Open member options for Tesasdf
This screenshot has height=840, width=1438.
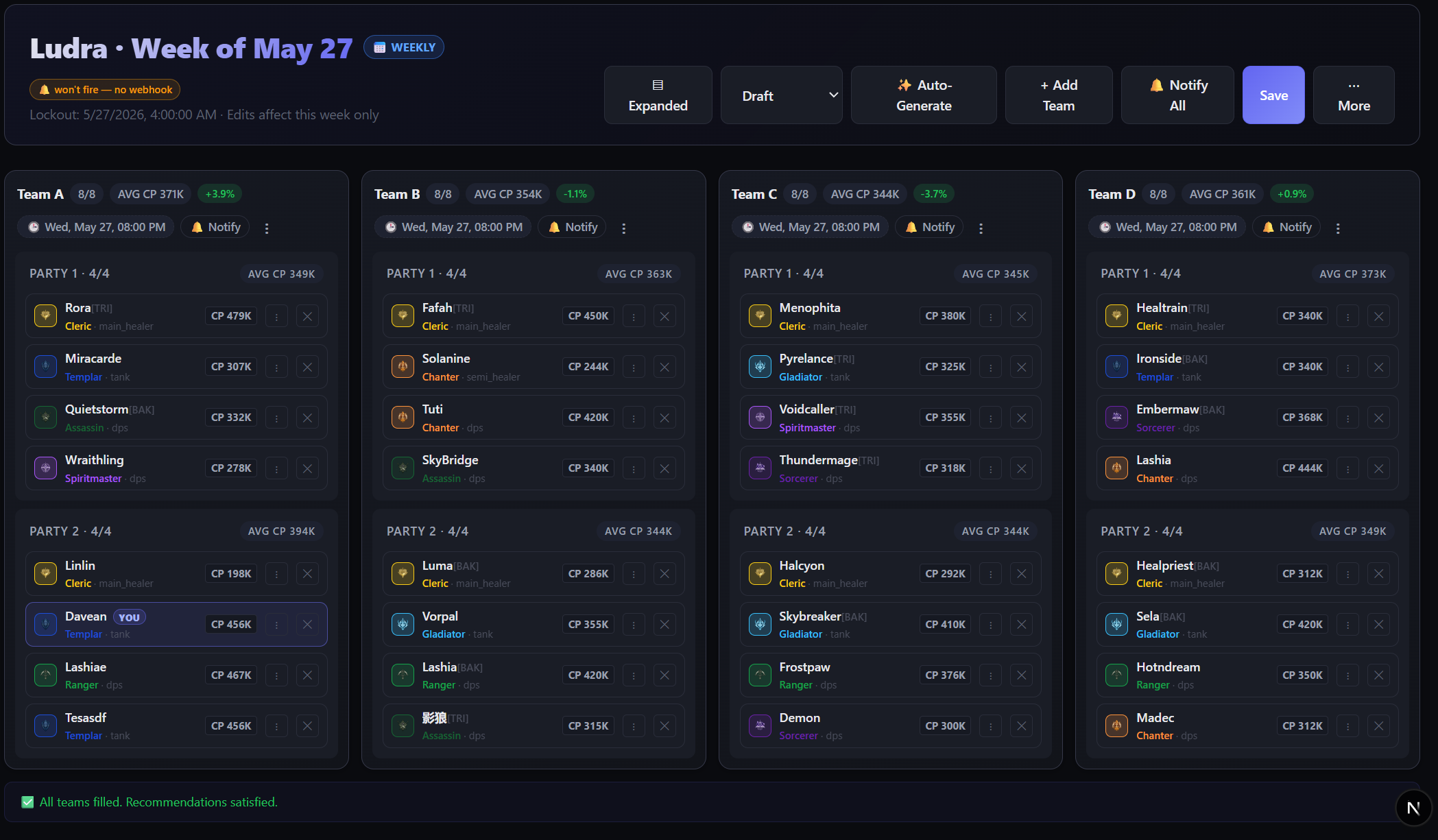tap(276, 726)
